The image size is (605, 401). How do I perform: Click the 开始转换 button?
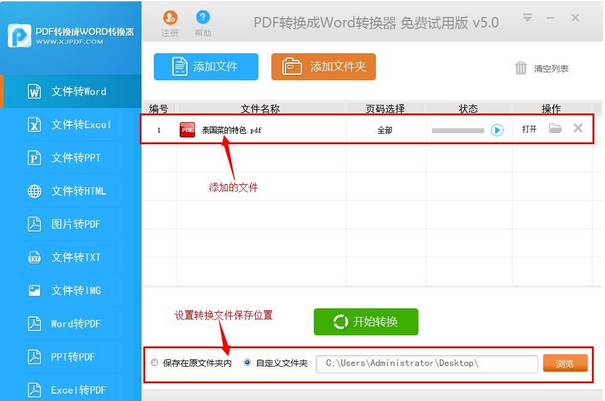point(366,321)
